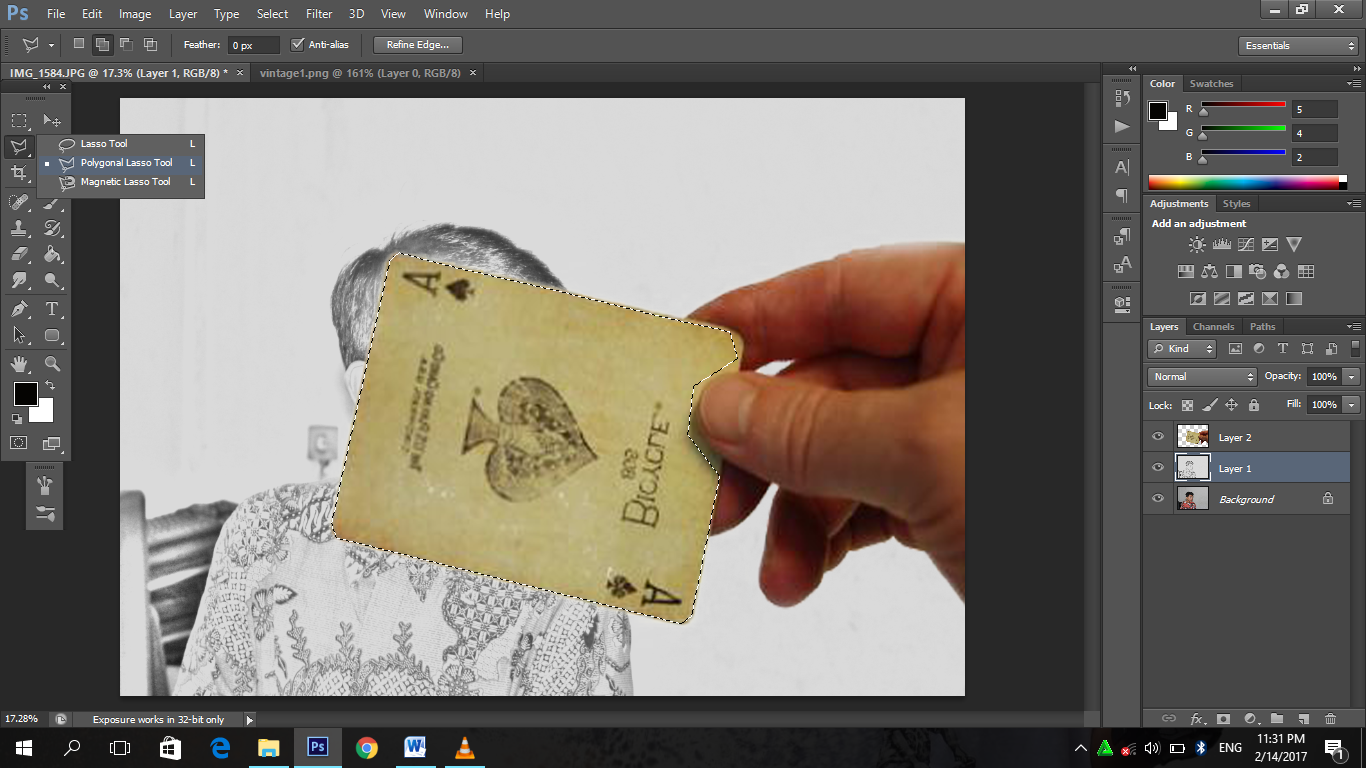Open the Paragraph panel icon
The image size is (1366, 768).
pyautogui.click(x=1122, y=195)
